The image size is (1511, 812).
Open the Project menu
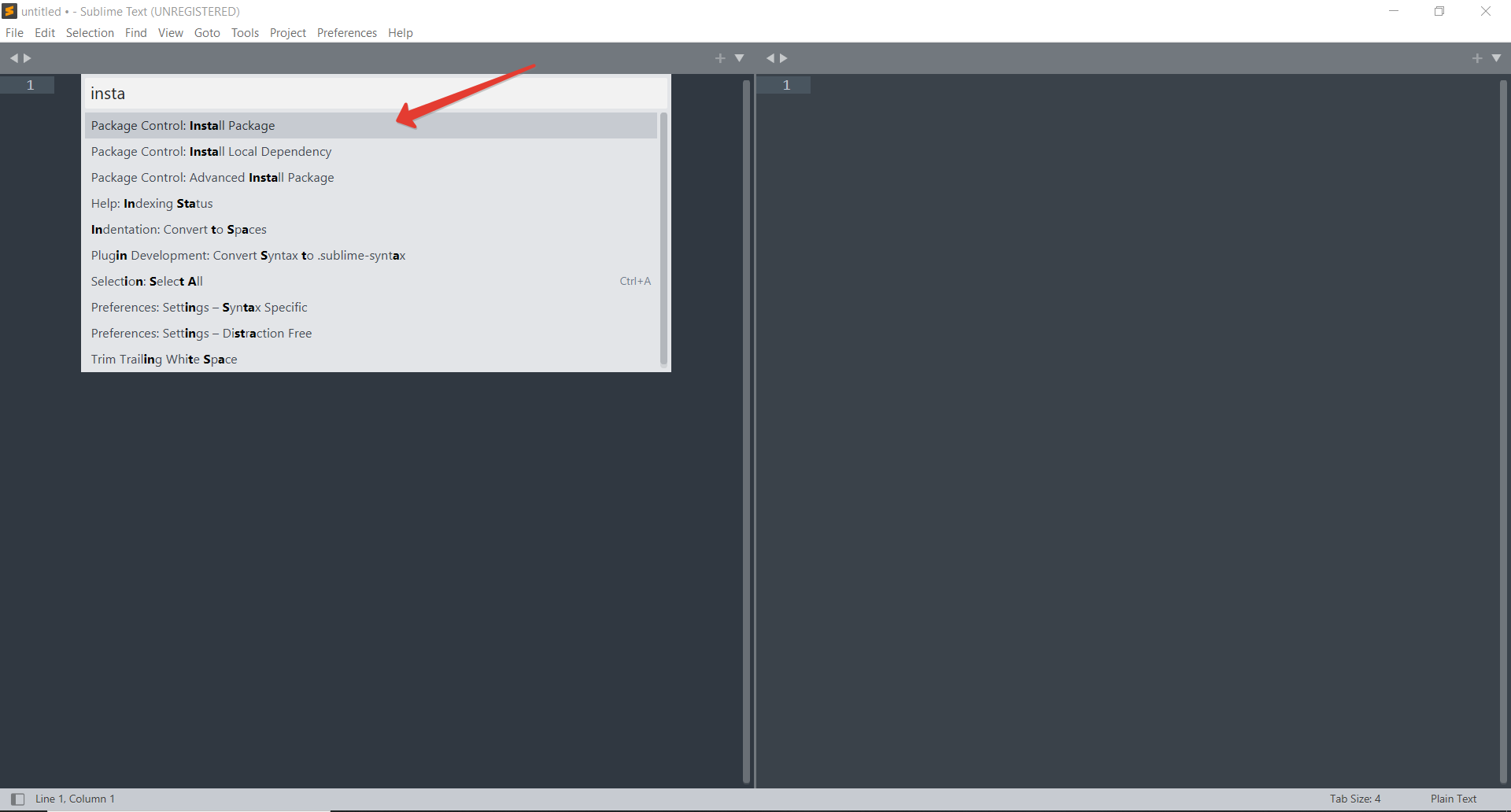tap(288, 33)
